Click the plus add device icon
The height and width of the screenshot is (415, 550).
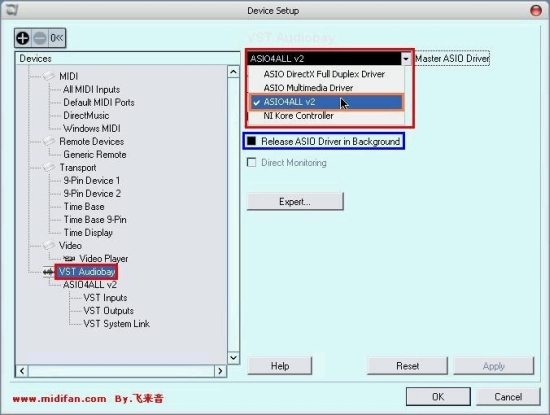click(23, 38)
